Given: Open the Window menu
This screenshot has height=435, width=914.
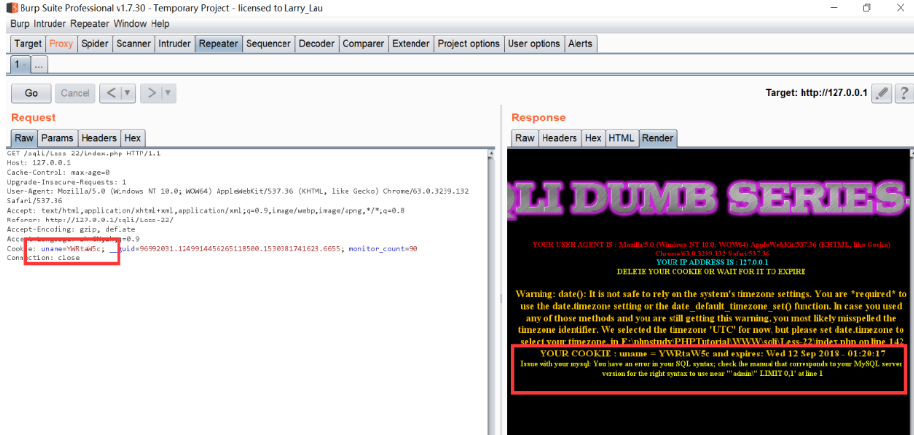Looking at the screenshot, I should click(x=131, y=24).
